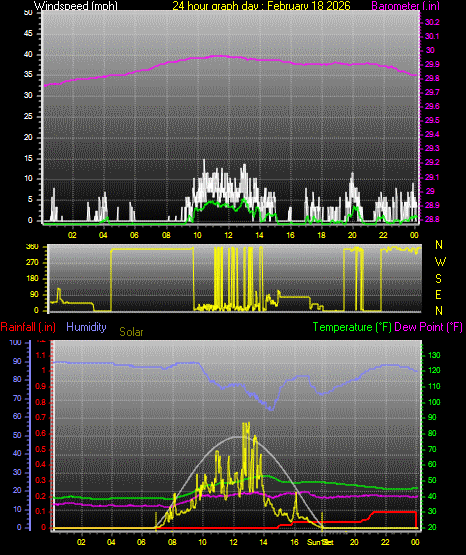466x555 pixels.
Task: Click the 50 value on humidity scale
Action: pos(17,435)
